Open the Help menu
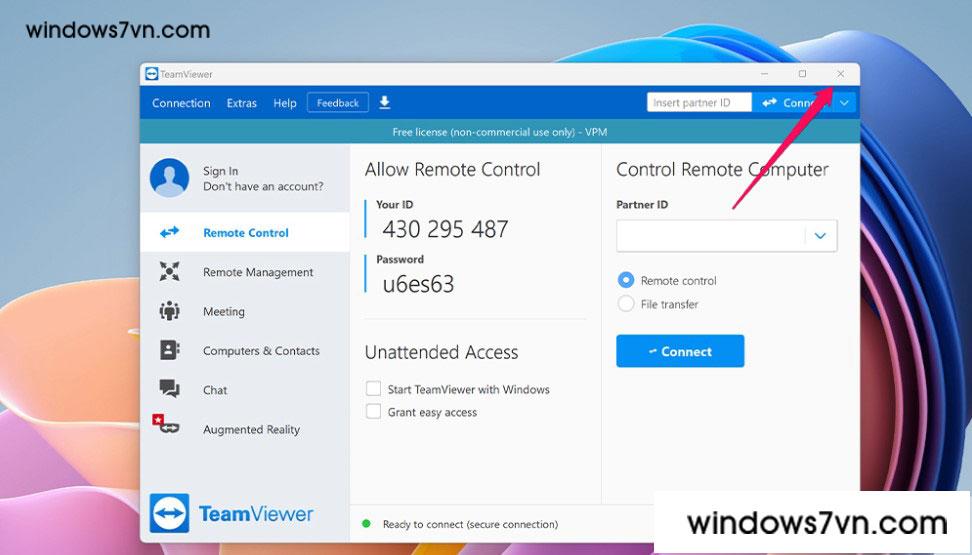The width and height of the screenshot is (972, 555). point(285,103)
